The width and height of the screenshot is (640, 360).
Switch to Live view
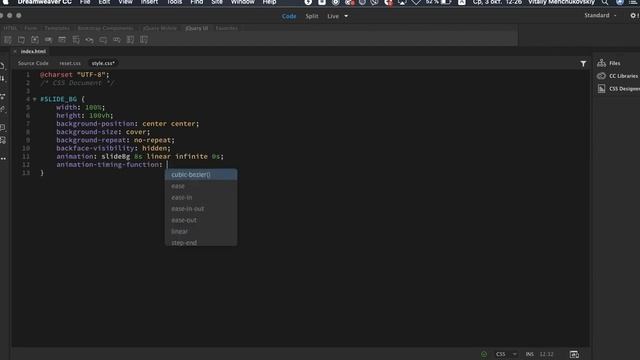point(333,16)
